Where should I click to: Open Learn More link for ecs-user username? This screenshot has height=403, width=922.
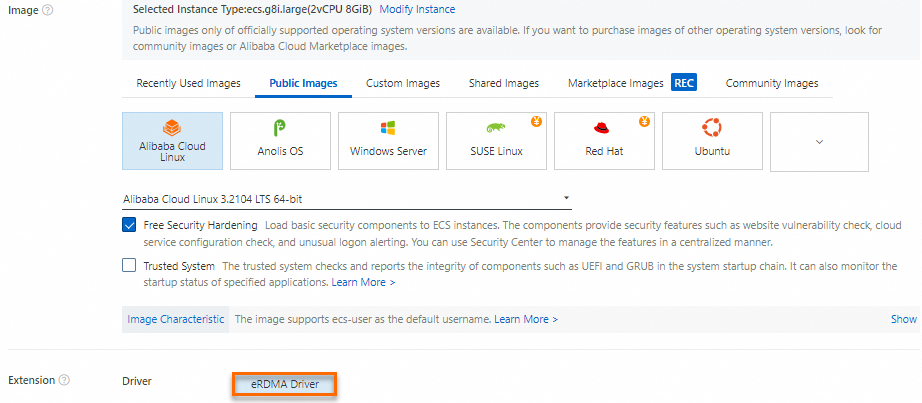pos(526,319)
